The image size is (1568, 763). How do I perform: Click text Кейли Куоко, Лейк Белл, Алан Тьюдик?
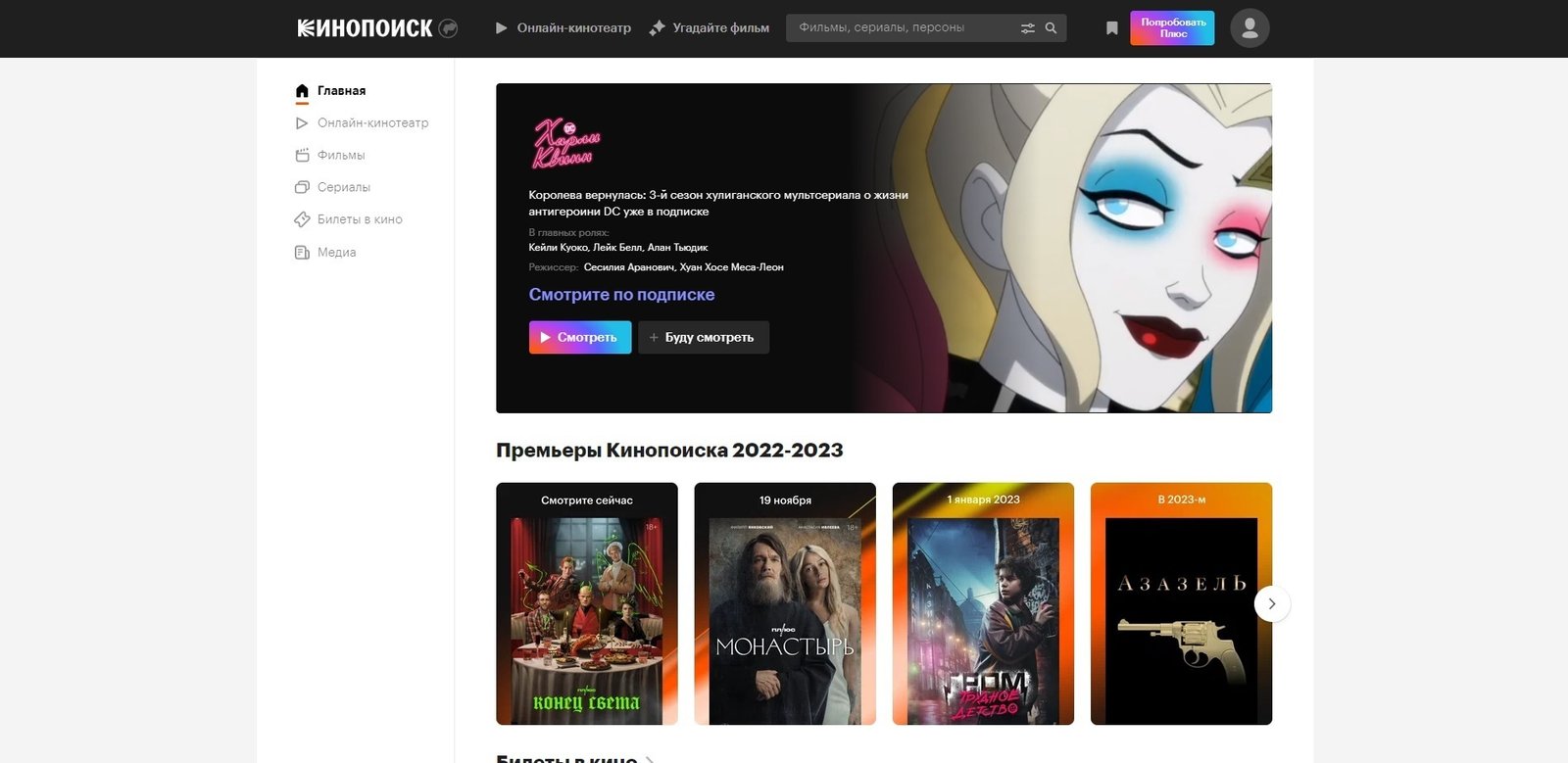pyautogui.click(x=617, y=248)
